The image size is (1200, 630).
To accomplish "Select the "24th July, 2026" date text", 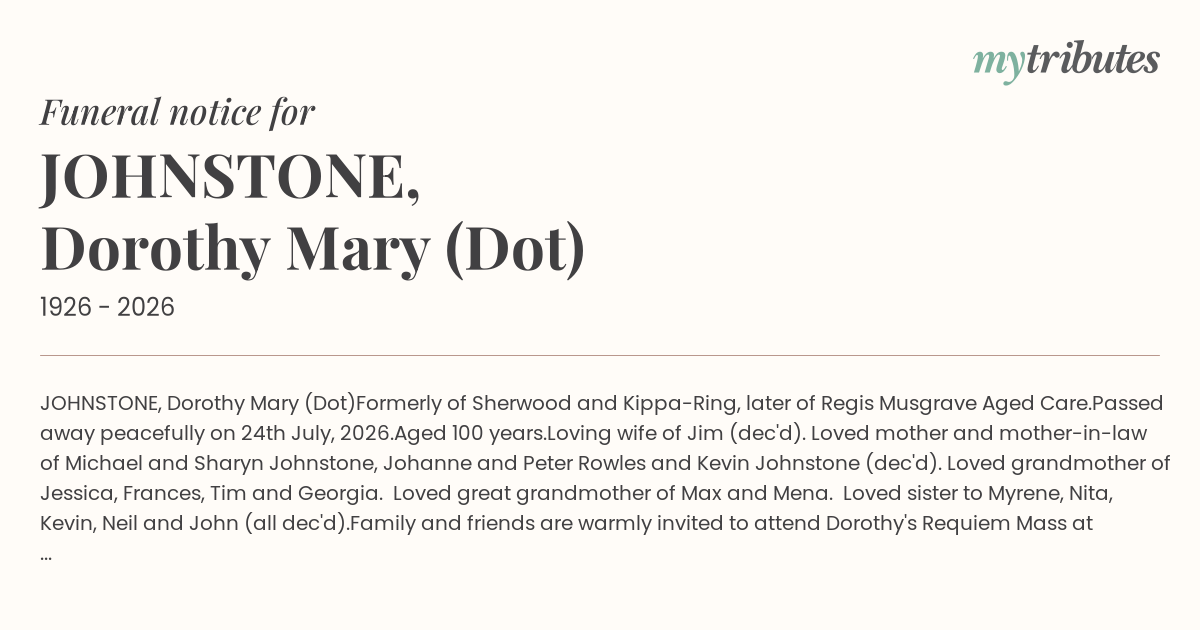I will pos(316,434).
